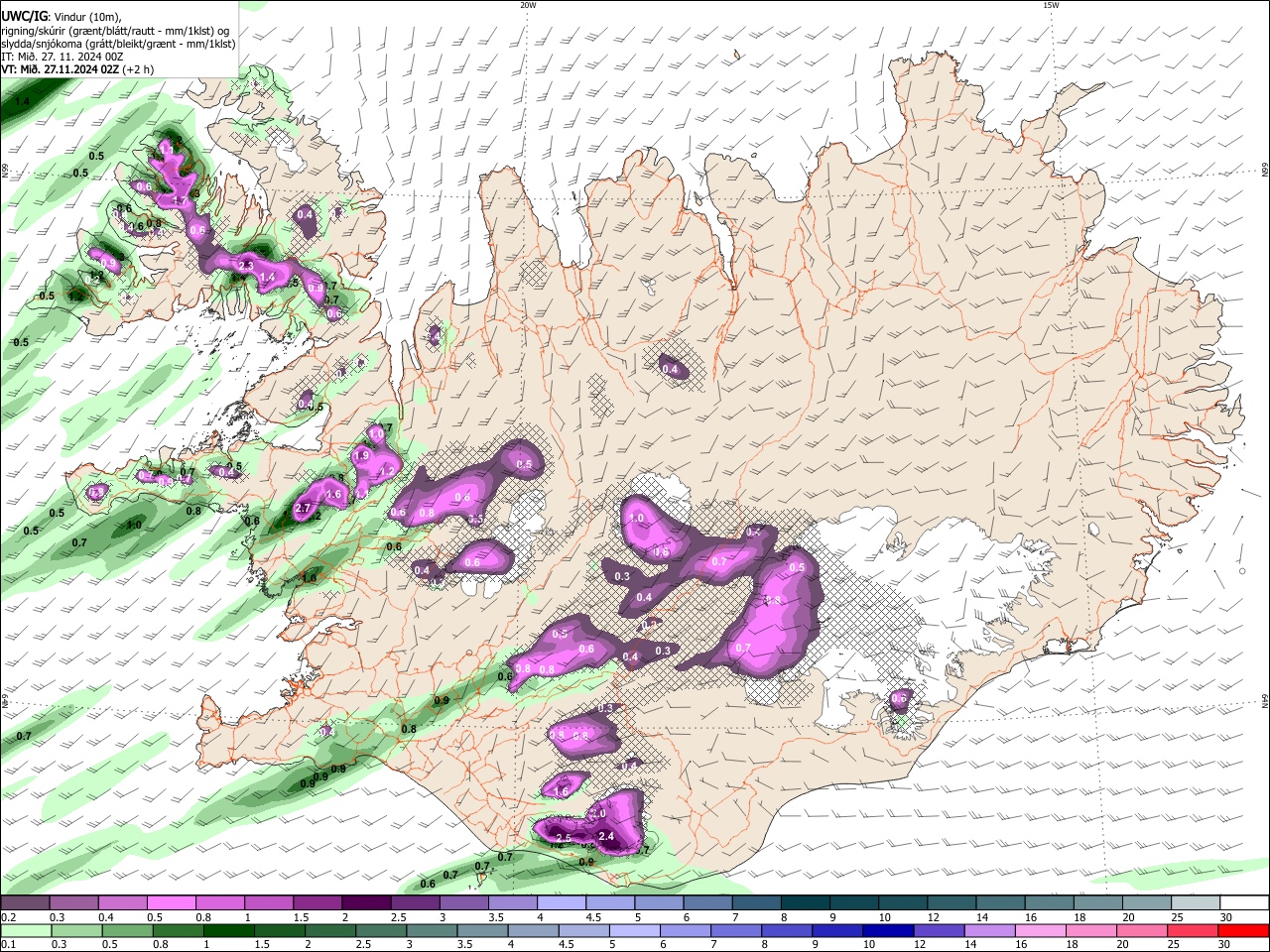
Task: Click the '15W' longitude label
Action: 1051,5
